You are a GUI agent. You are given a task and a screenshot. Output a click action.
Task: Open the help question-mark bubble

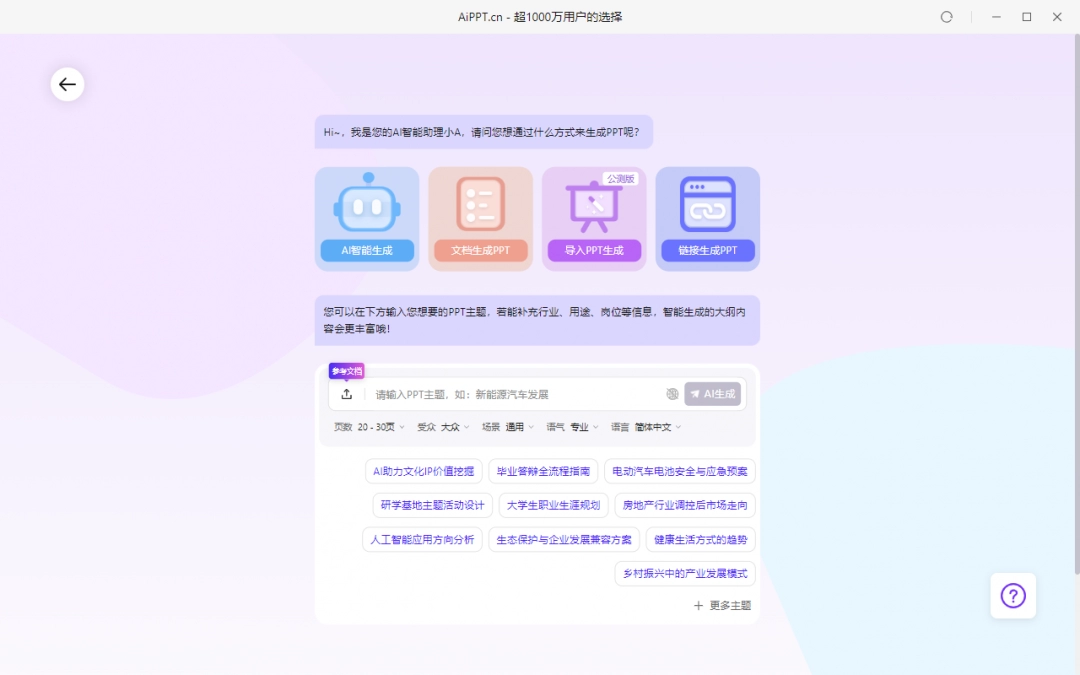pos(1013,595)
